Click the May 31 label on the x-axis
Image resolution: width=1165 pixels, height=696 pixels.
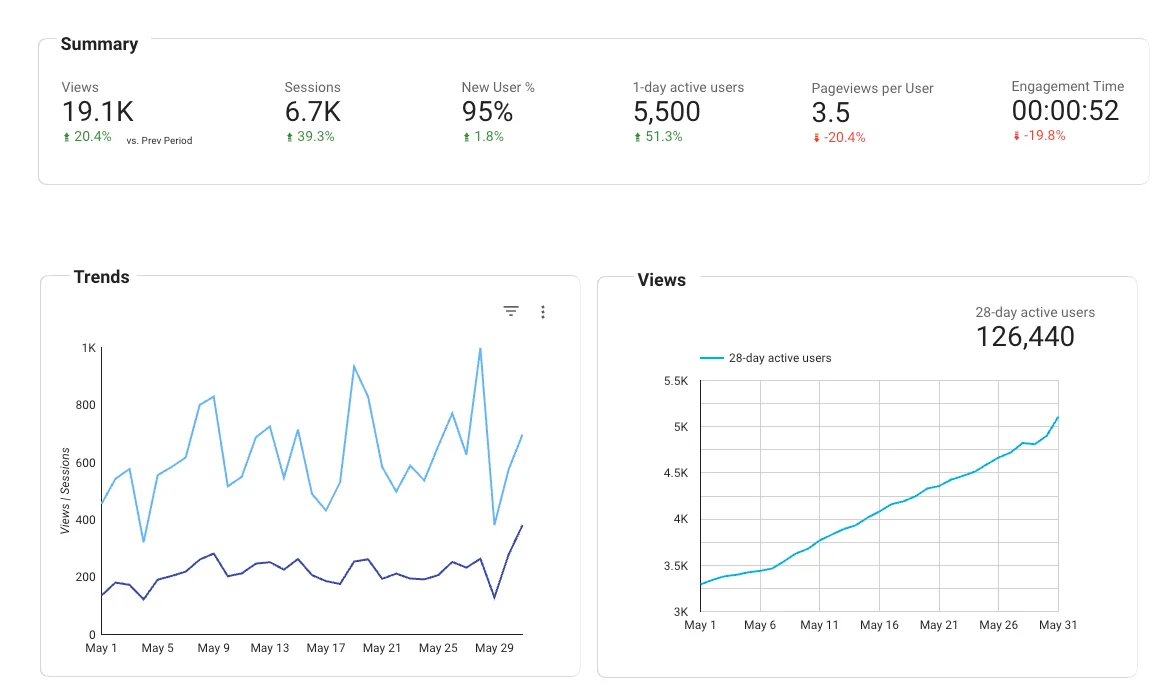point(1057,625)
